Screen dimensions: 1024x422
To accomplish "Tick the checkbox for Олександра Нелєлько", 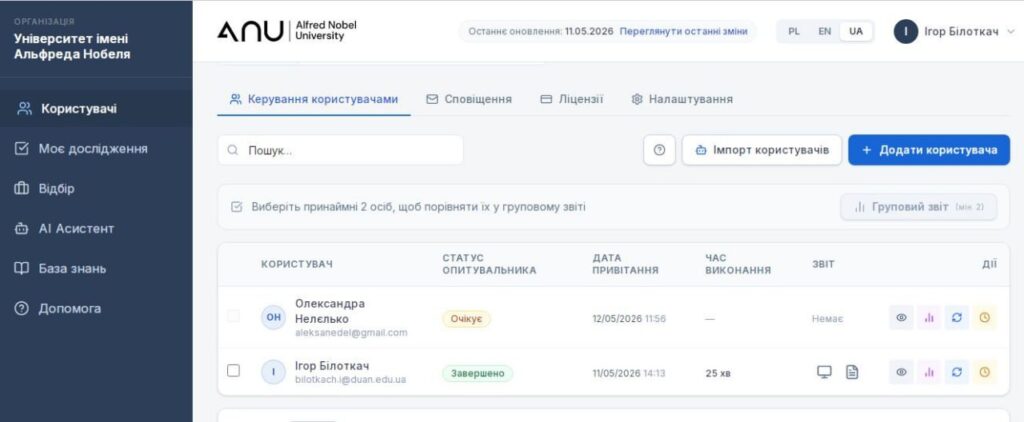I will pyautogui.click(x=233, y=316).
